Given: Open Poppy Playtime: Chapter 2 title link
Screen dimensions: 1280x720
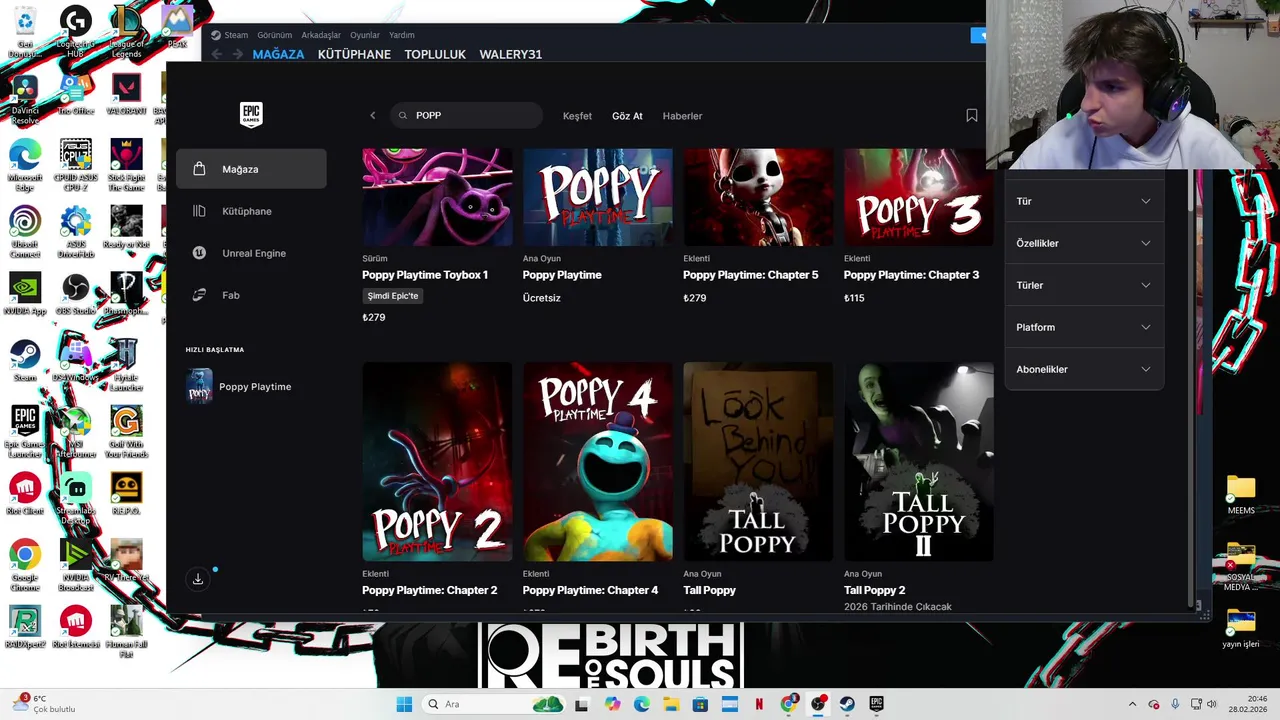Looking at the screenshot, I should tap(429, 590).
